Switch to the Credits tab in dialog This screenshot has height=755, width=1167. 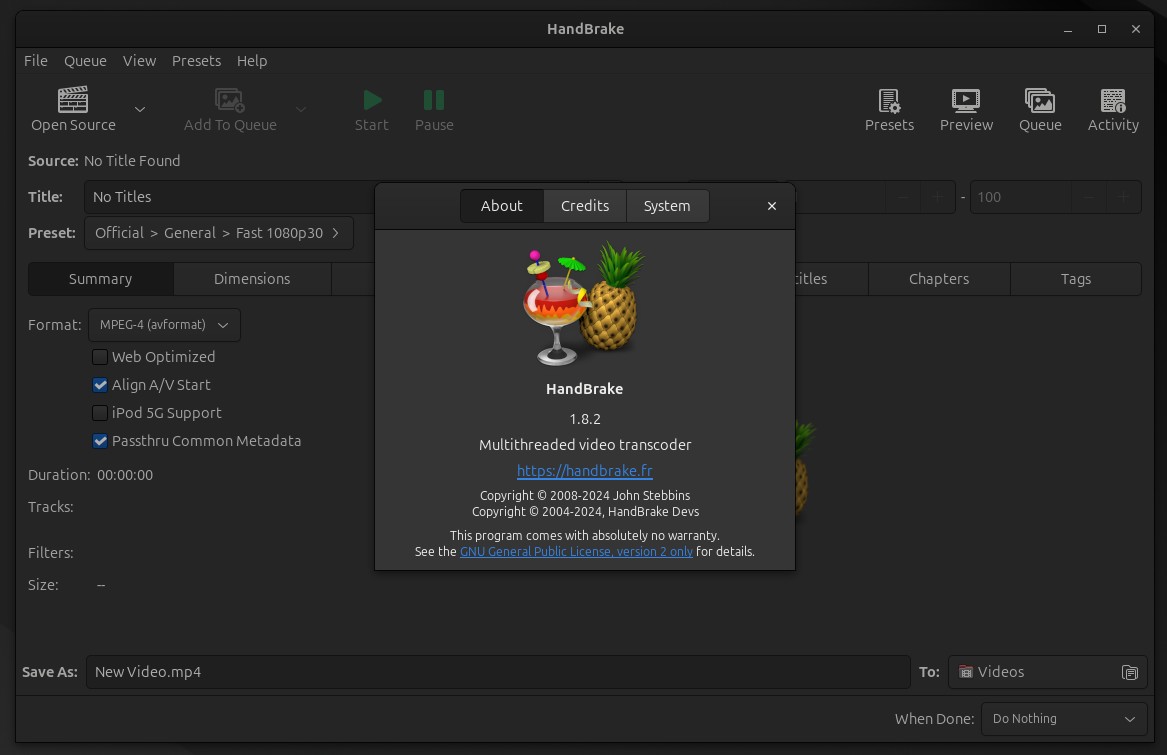585,206
